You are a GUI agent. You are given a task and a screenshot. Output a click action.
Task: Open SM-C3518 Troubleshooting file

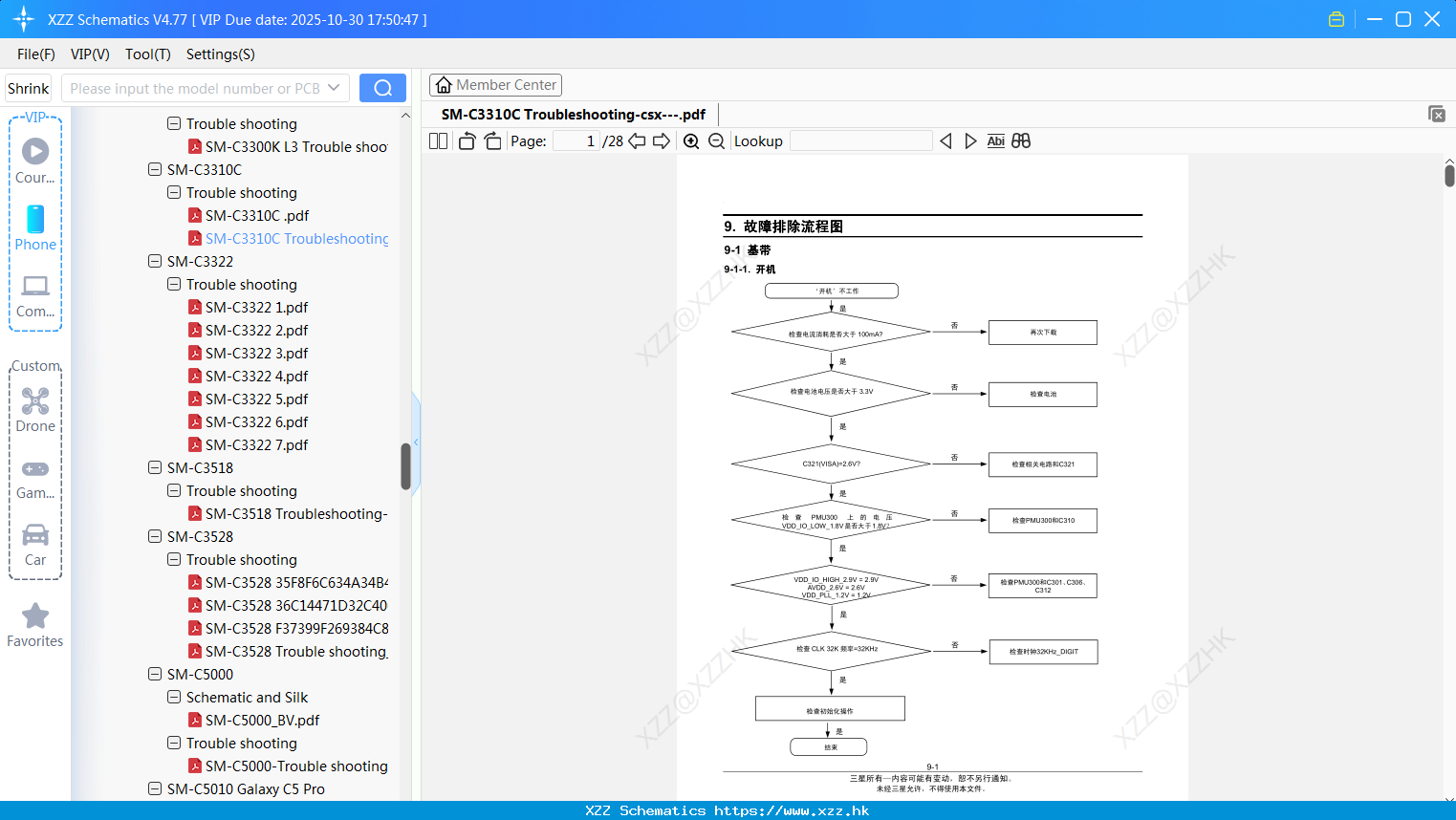coord(296,513)
